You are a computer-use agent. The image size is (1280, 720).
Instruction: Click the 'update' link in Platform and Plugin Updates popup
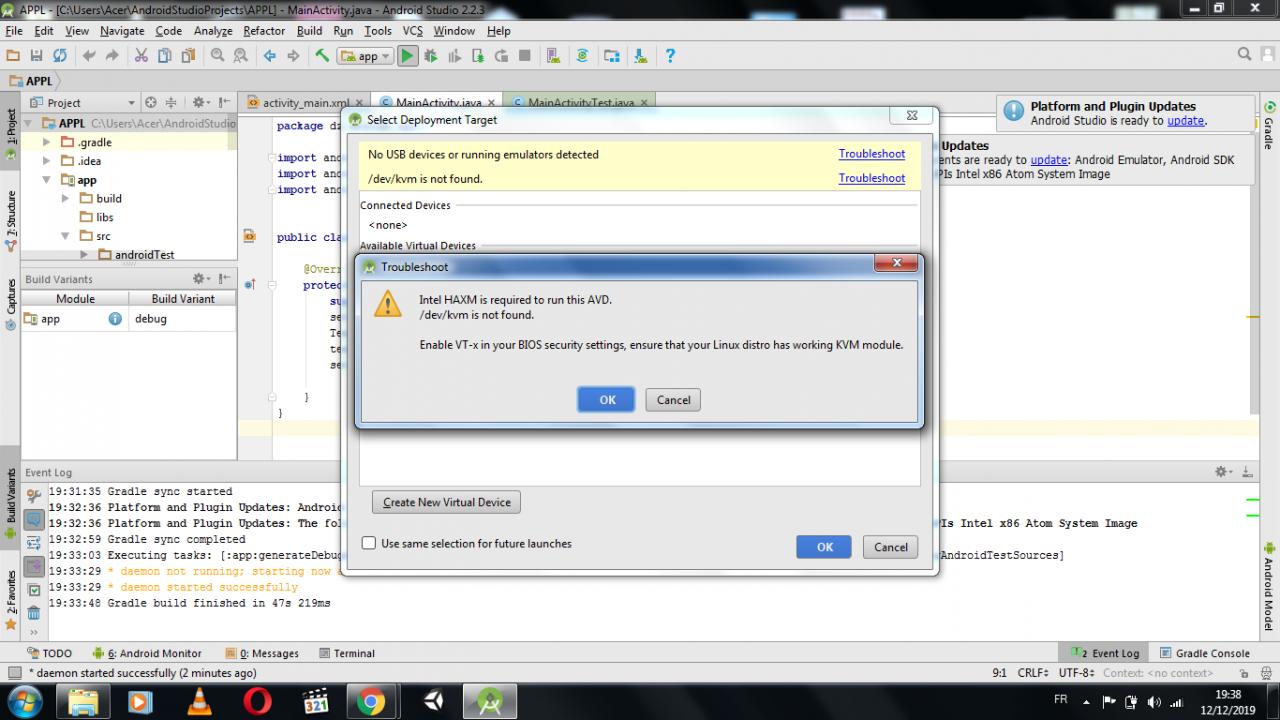(x=1186, y=121)
